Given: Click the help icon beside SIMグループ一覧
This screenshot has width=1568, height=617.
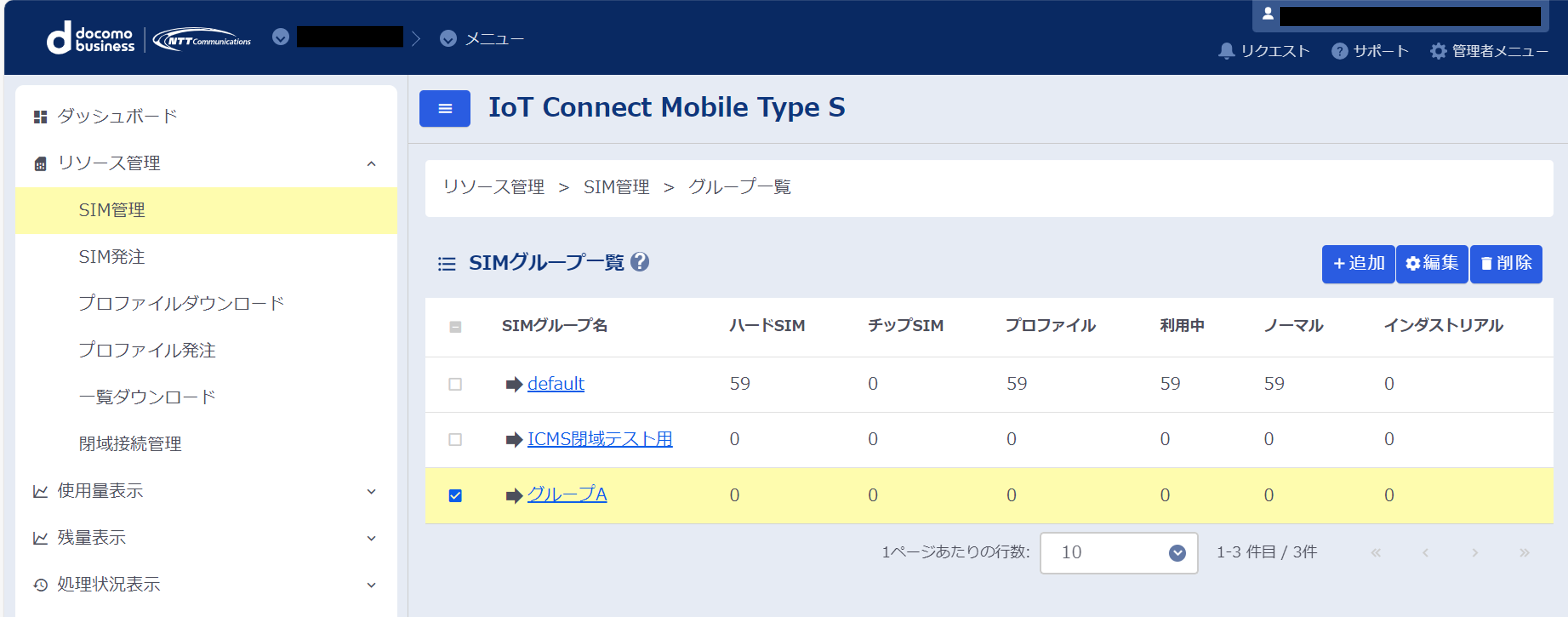Looking at the screenshot, I should 640,262.
